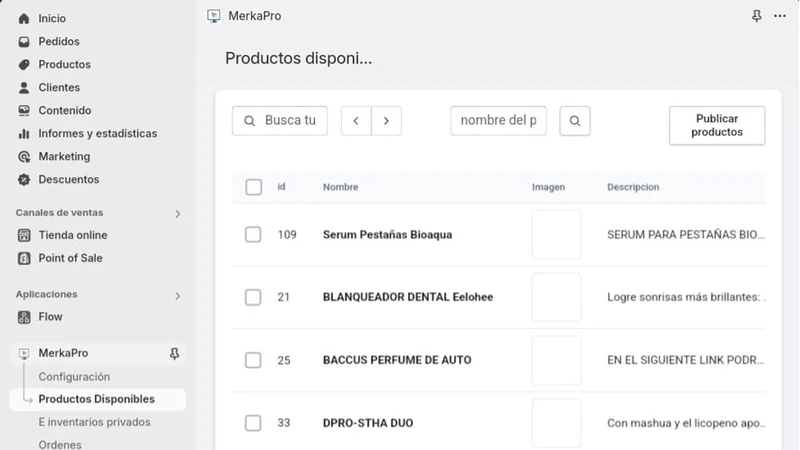Click the Marketing target icon

point(24,157)
